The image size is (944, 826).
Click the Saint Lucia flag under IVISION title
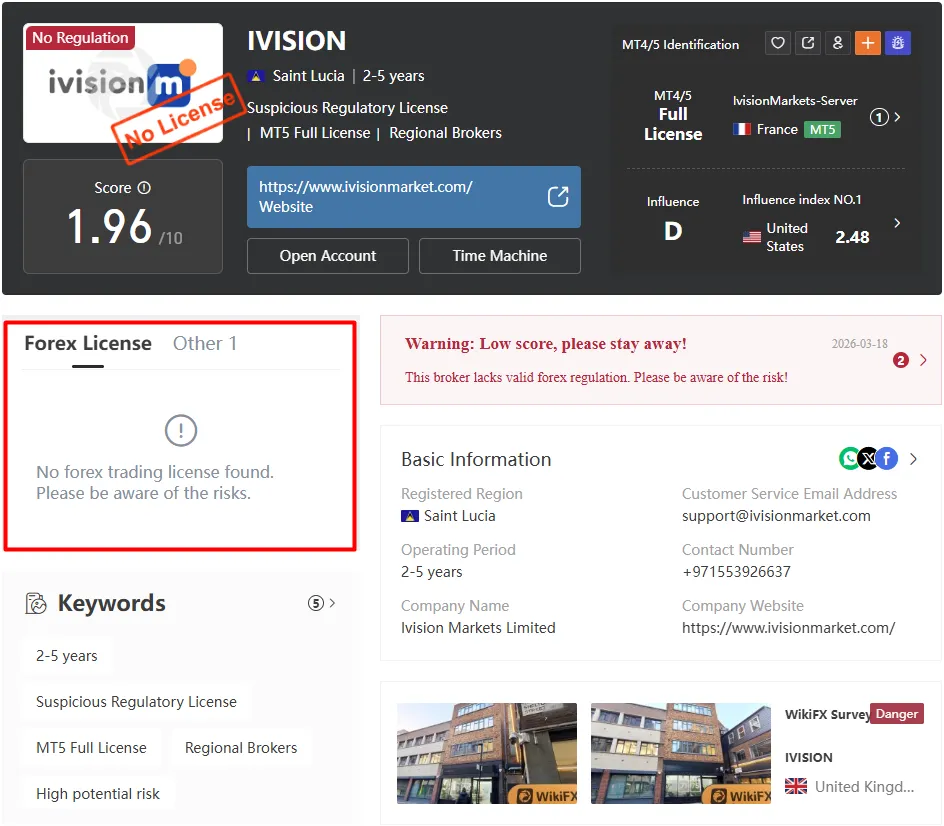(x=256, y=76)
